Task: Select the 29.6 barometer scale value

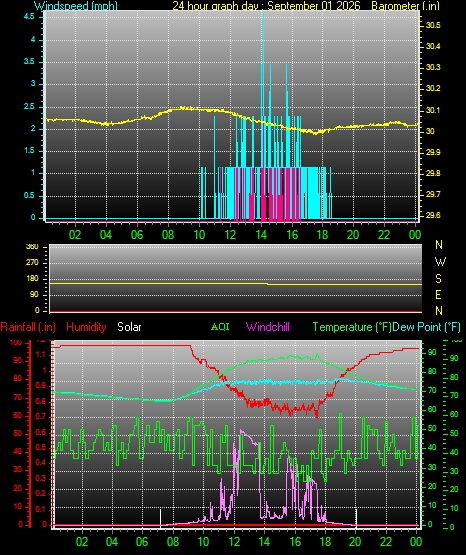Action: pos(433,215)
